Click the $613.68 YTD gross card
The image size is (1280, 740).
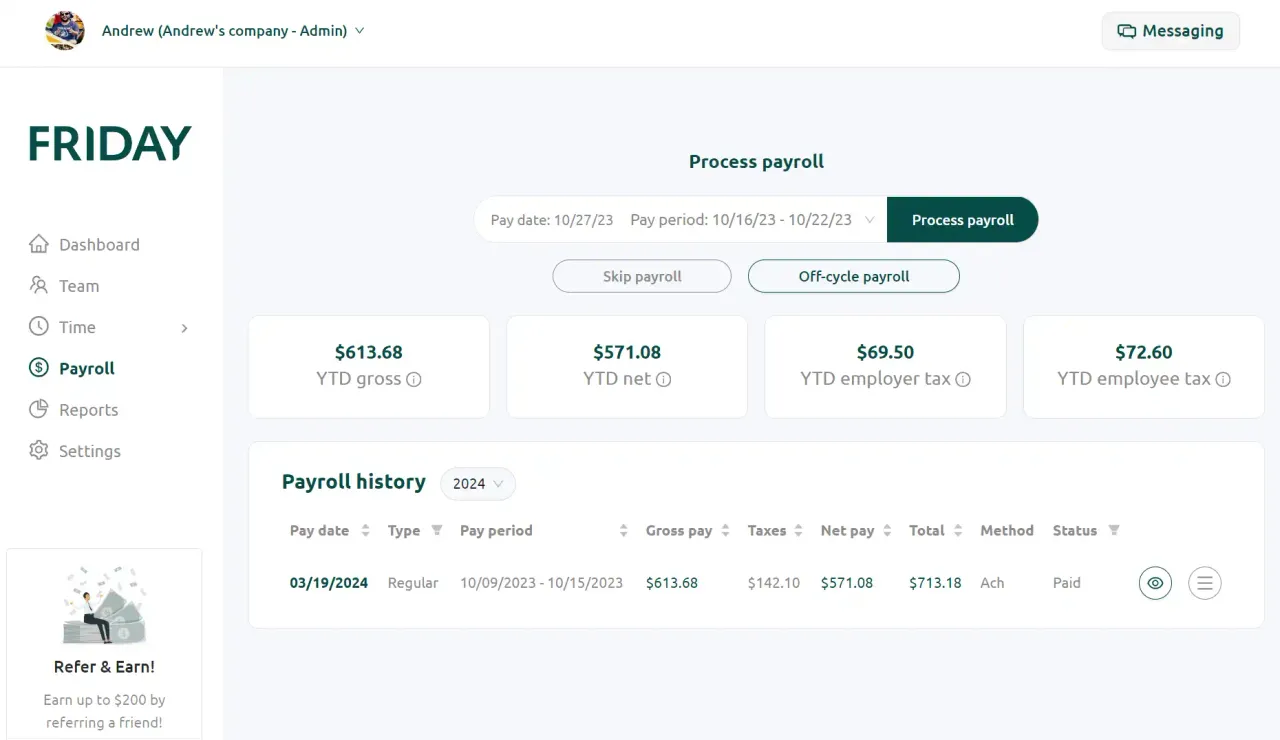tap(369, 367)
